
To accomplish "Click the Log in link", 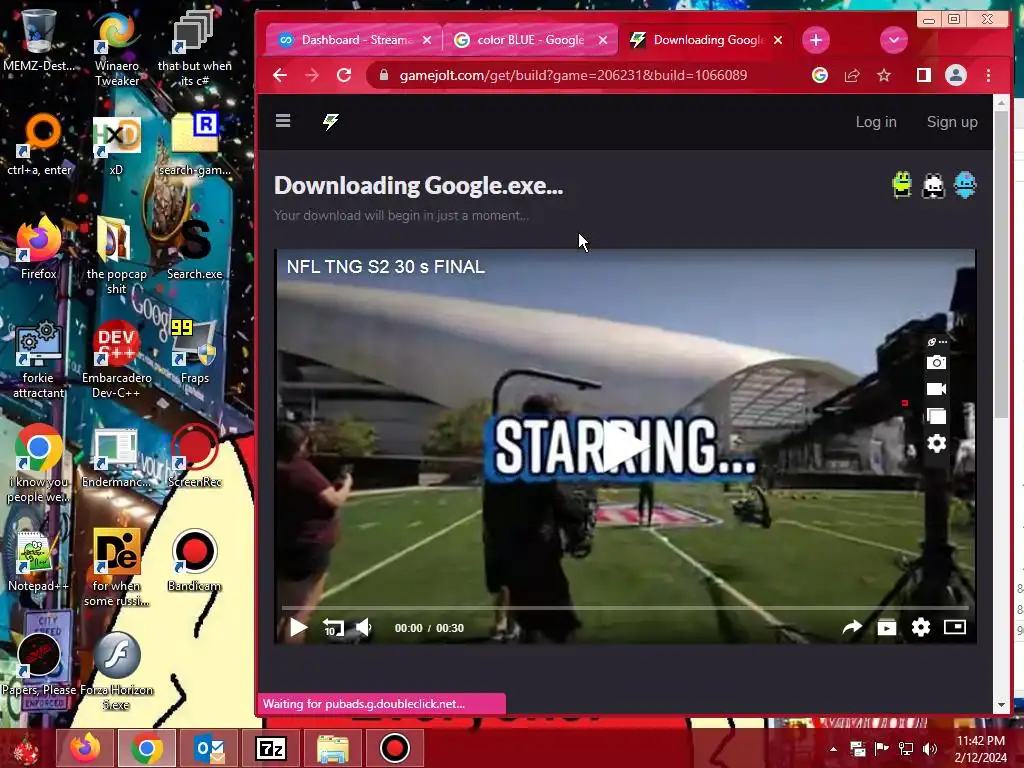I will pyautogui.click(x=876, y=121).
